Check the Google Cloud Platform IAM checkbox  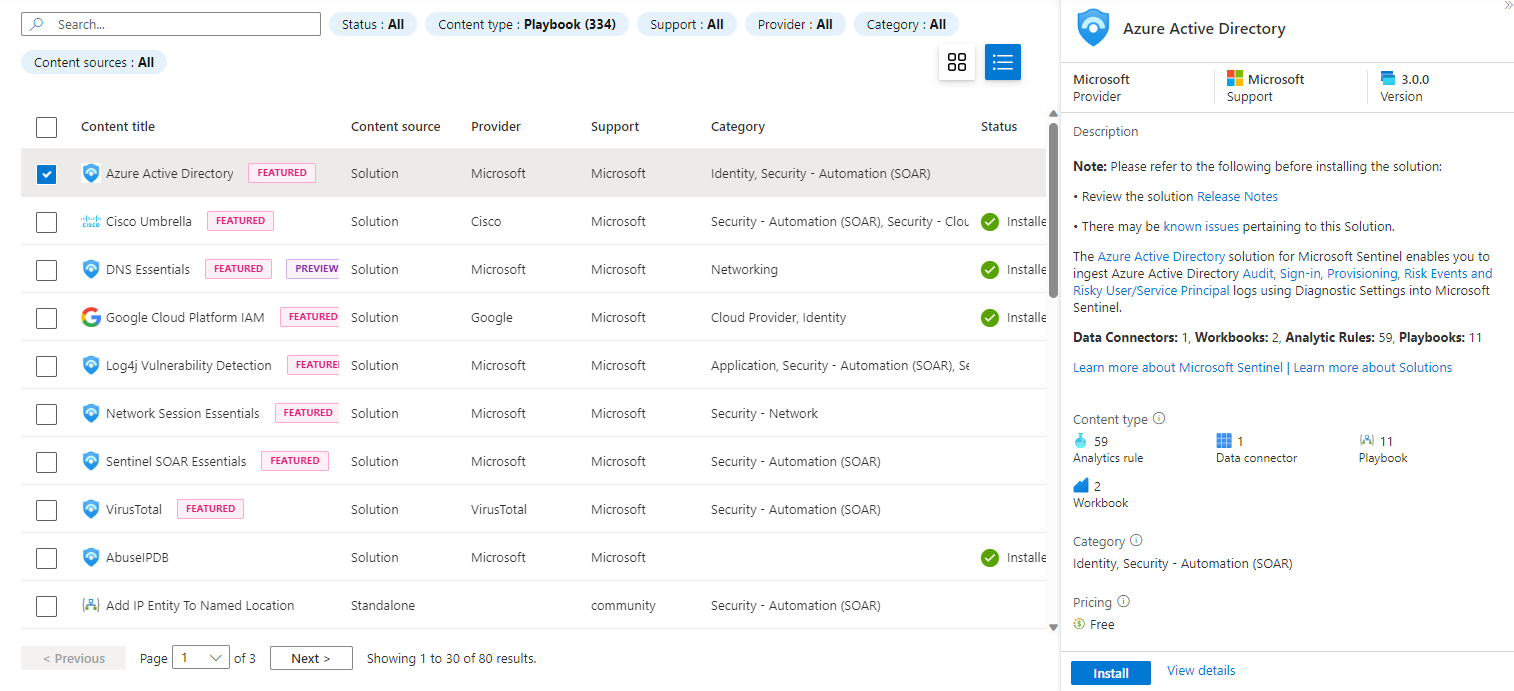click(x=47, y=318)
